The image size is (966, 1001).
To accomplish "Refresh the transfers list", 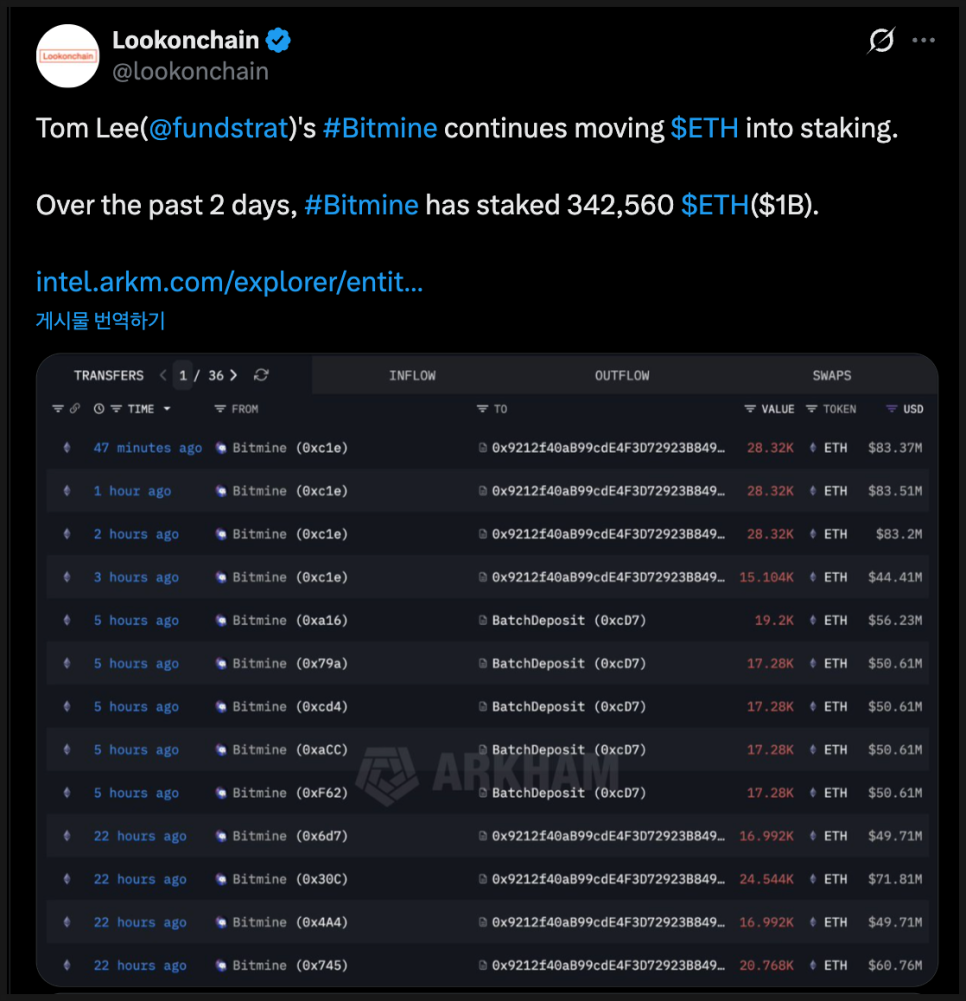I will coord(261,375).
